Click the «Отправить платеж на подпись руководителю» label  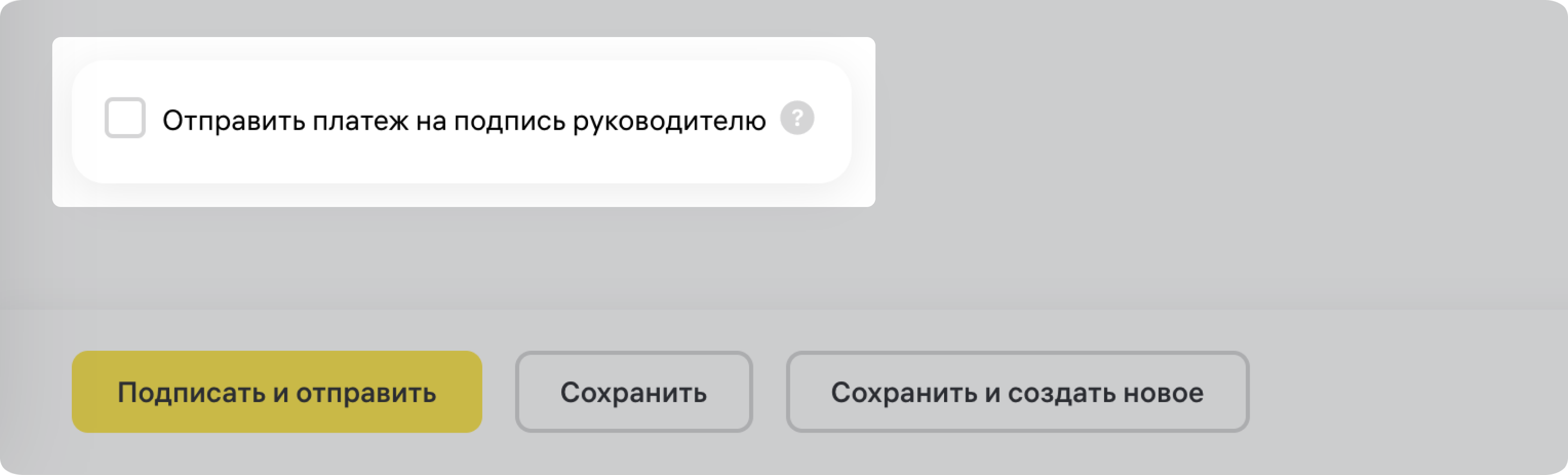point(464,120)
